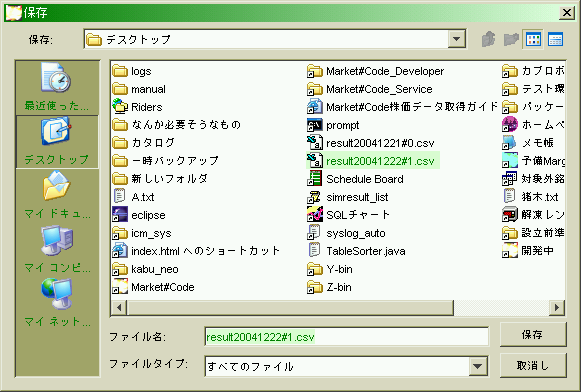The height and width of the screenshot is (392, 581).
Task: Click the file list horizontal scrollbar thumb
Action: pyautogui.click(x=290, y=308)
